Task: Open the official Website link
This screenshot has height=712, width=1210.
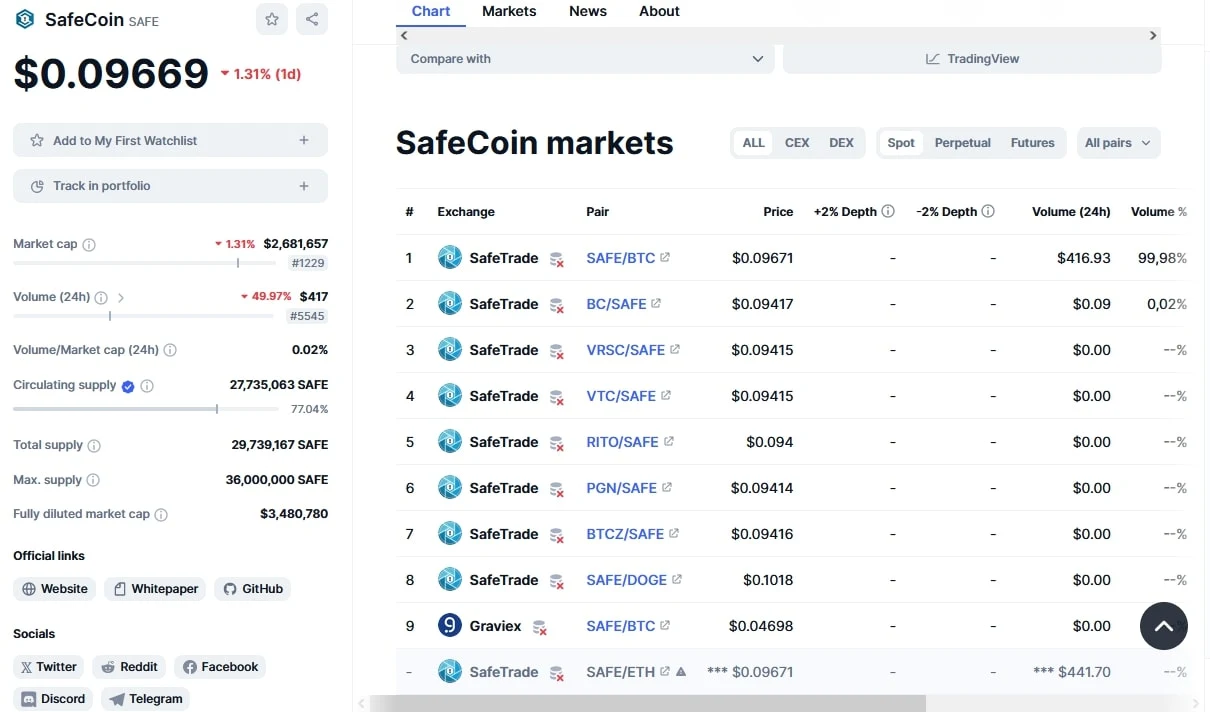Action: (55, 589)
